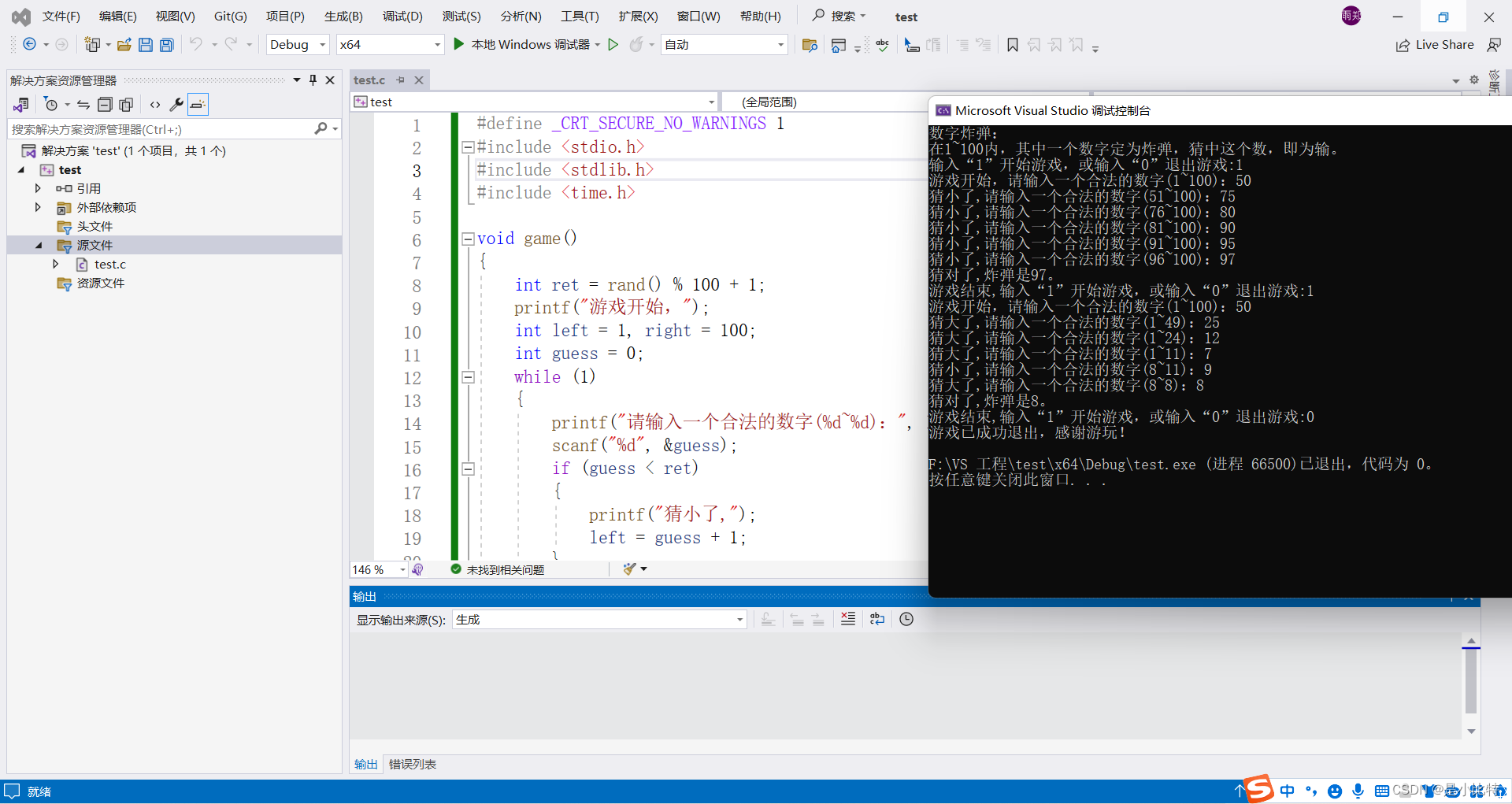Click the 未找到相关问题 status indicator

point(498,569)
